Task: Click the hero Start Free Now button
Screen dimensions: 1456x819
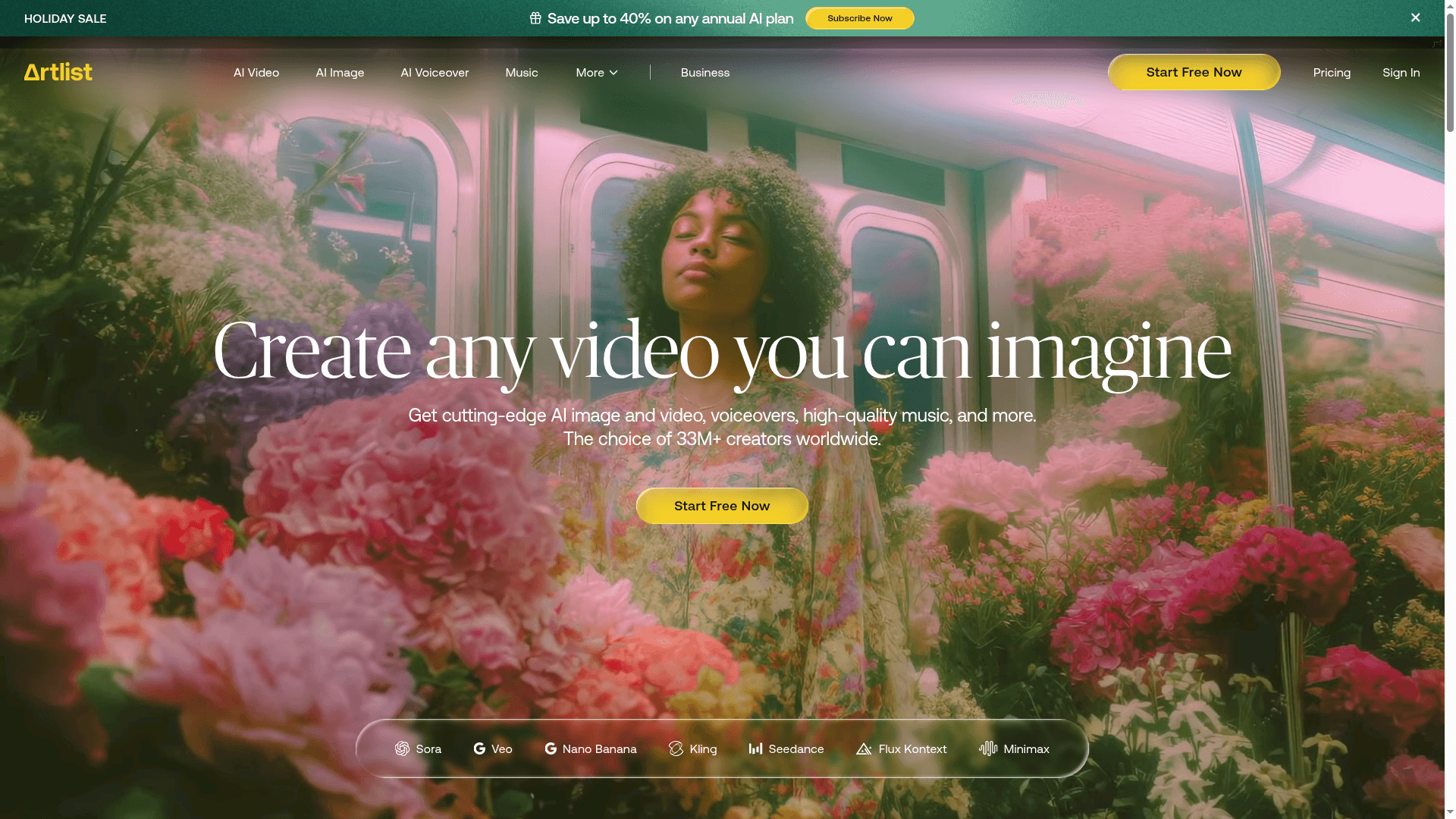Action: point(722,506)
